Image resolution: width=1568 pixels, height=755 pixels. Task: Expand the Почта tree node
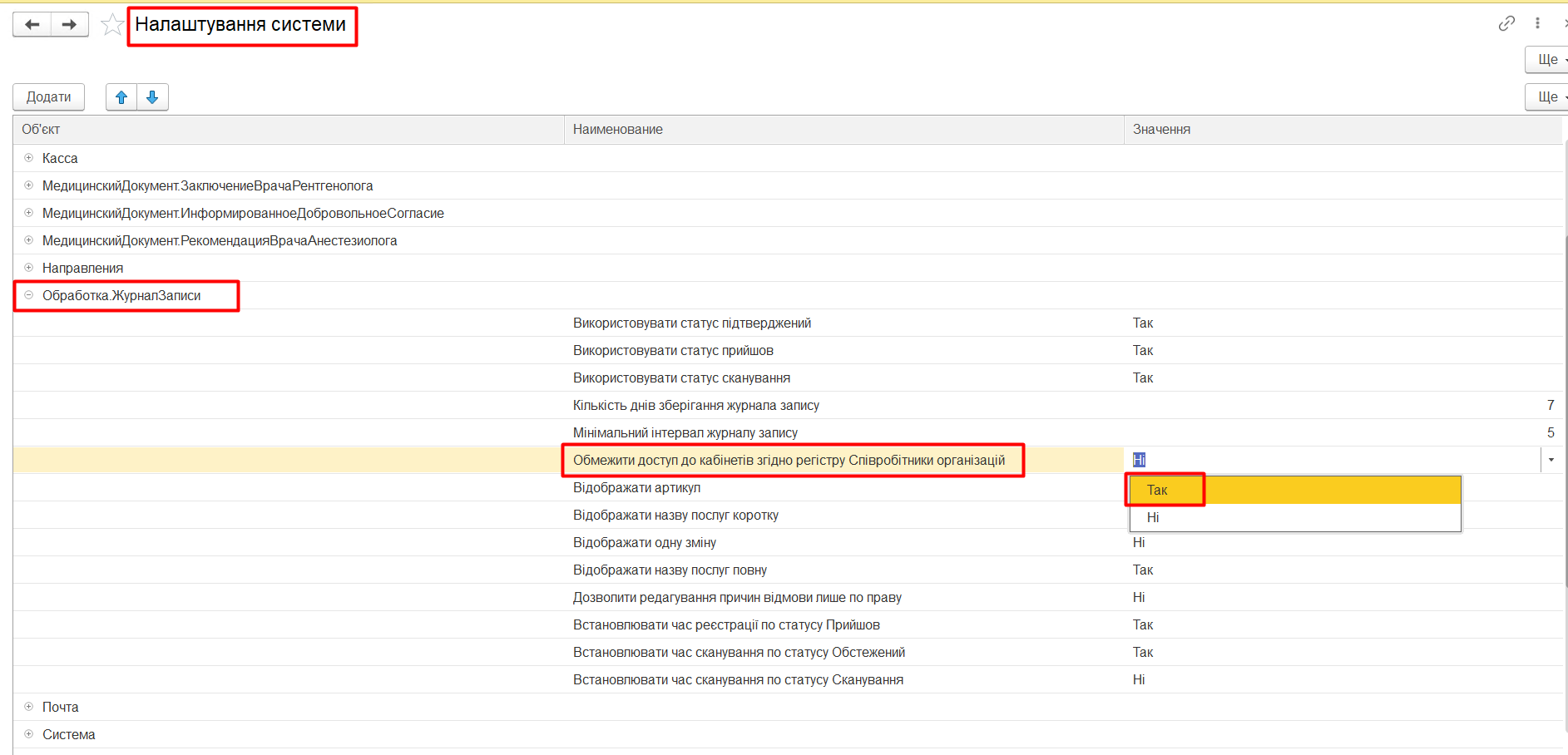(x=29, y=707)
